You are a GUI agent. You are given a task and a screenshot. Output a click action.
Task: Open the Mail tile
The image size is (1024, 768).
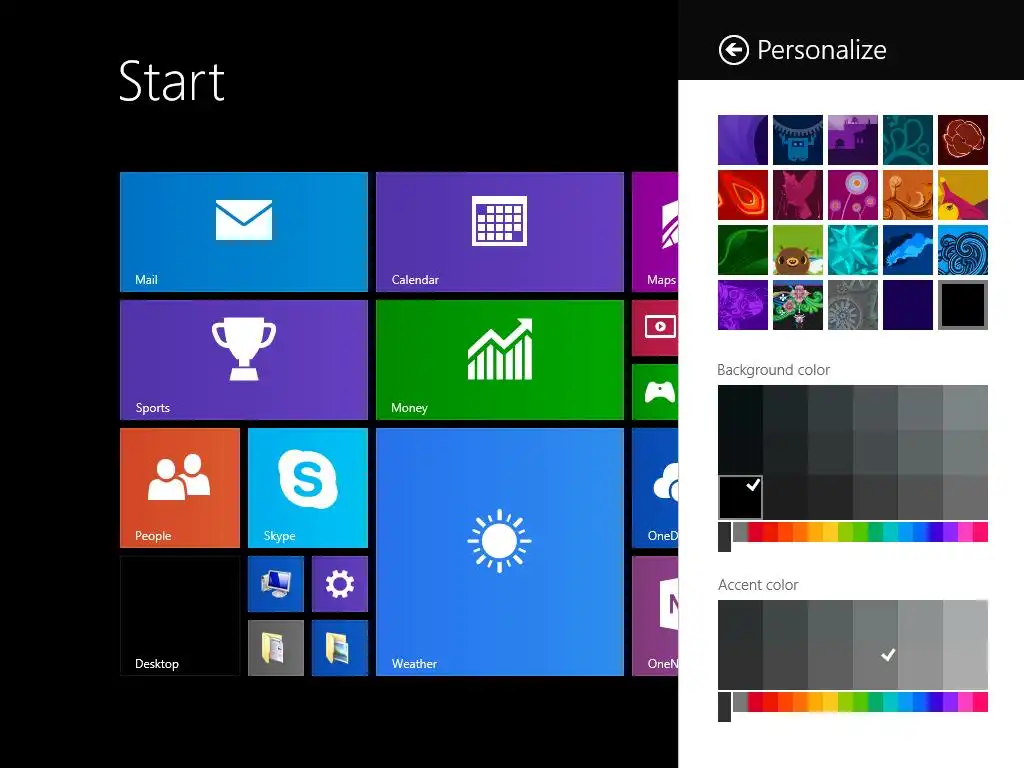[244, 232]
